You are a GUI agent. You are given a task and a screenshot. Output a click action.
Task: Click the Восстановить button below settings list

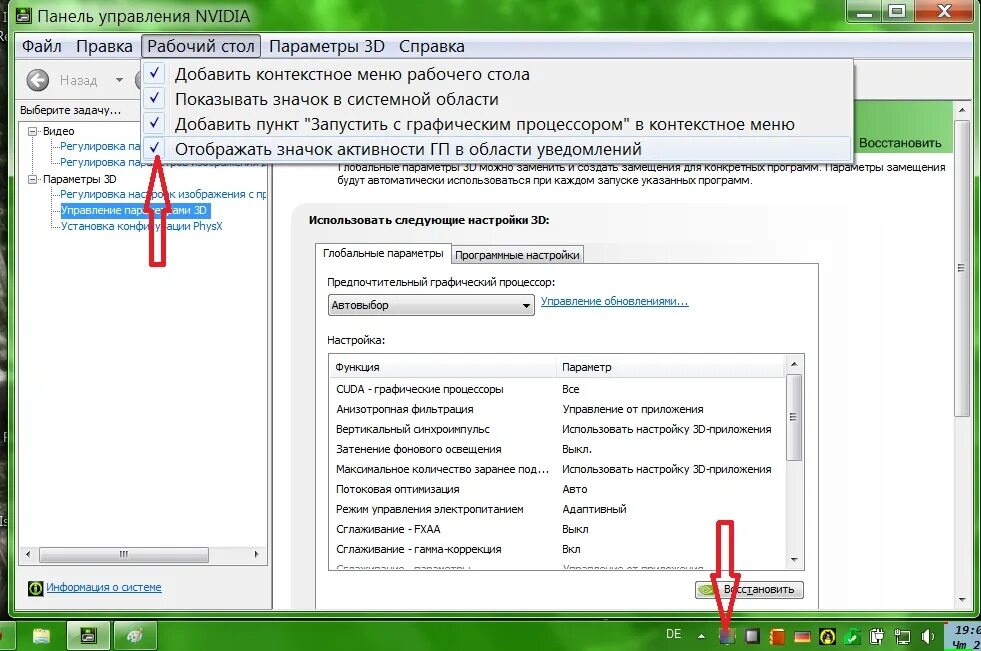click(x=749, y=589)
